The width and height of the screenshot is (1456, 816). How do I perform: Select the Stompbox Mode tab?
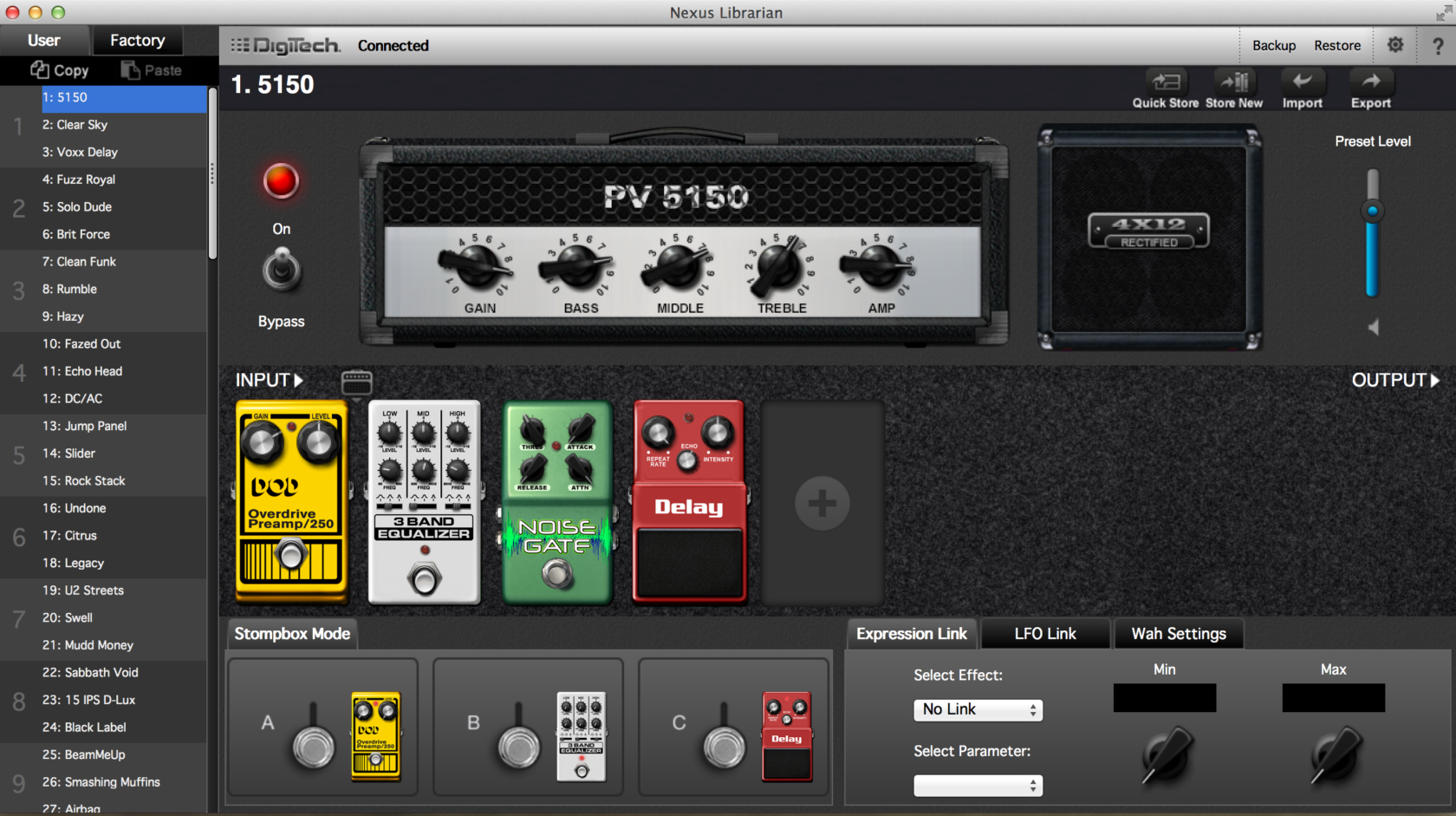[x=292, y=634]
